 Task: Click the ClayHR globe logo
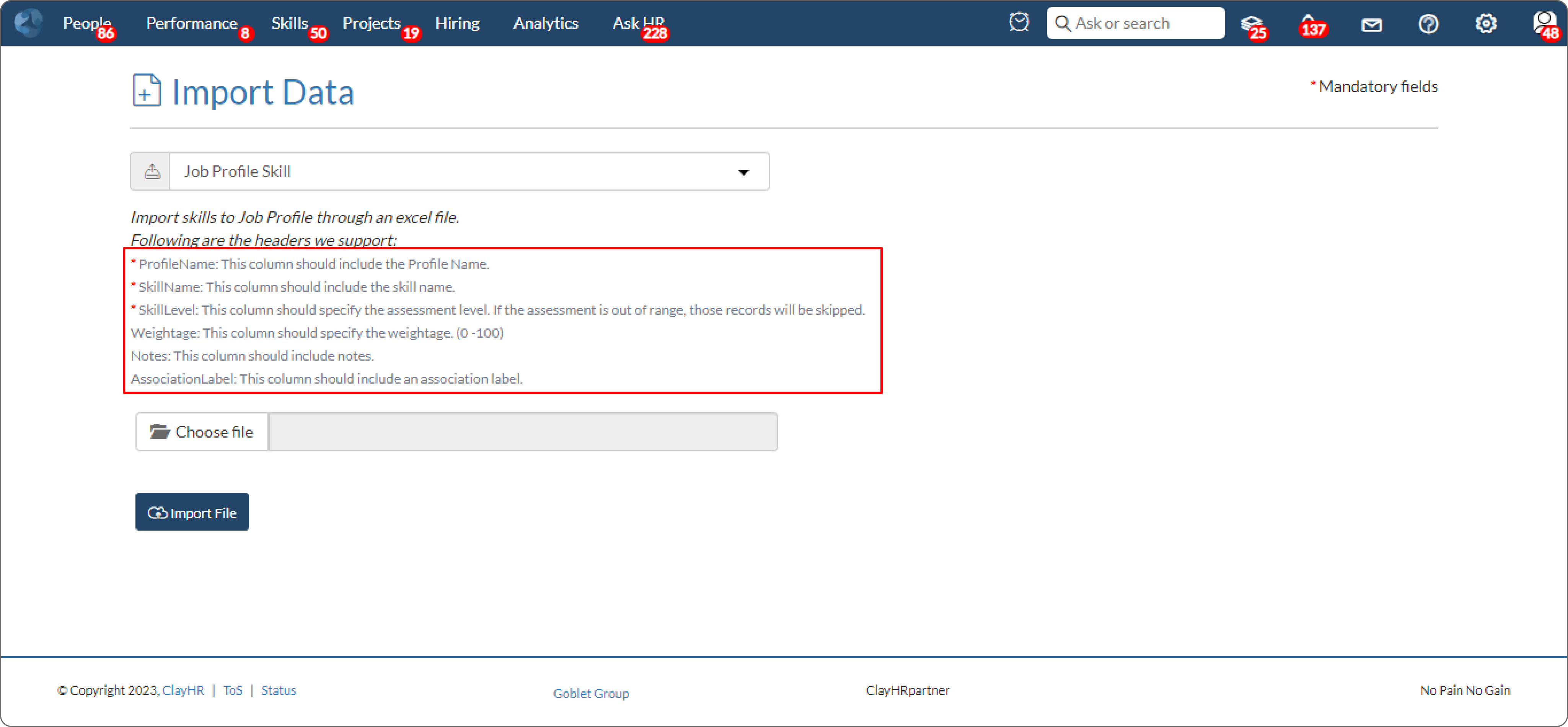coord(28,23)
